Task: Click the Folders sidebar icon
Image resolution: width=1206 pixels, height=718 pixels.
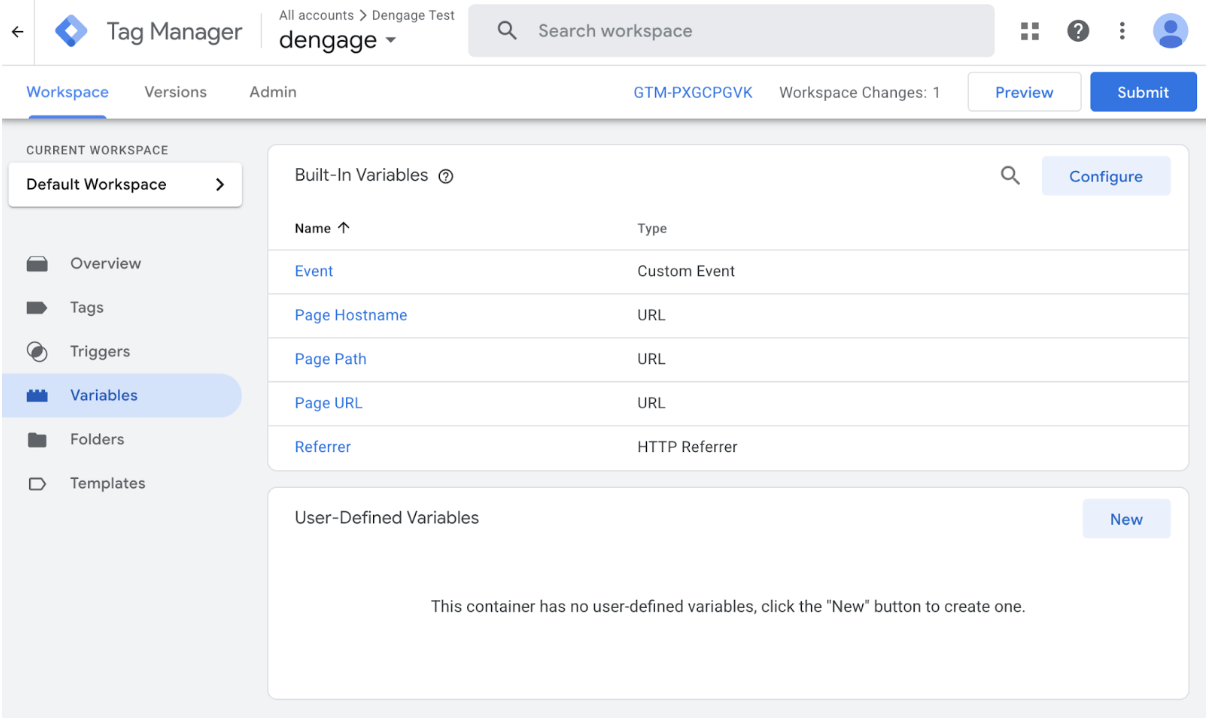Action: pyautogui.click(x=37, y=440)
